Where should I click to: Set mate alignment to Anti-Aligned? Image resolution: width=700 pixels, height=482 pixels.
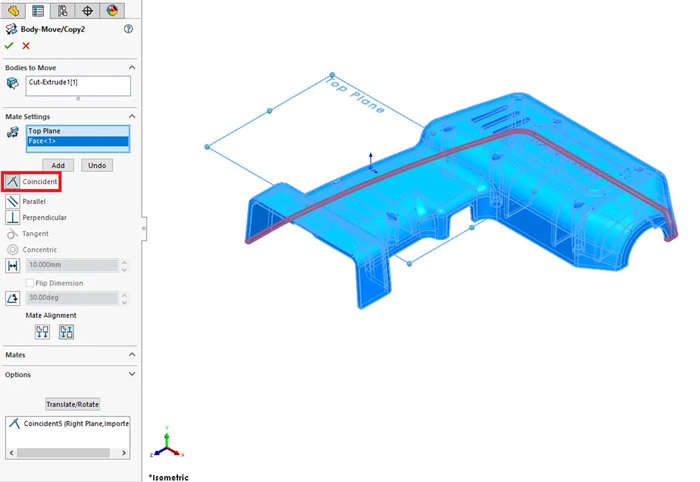click(x=66, y=332)
